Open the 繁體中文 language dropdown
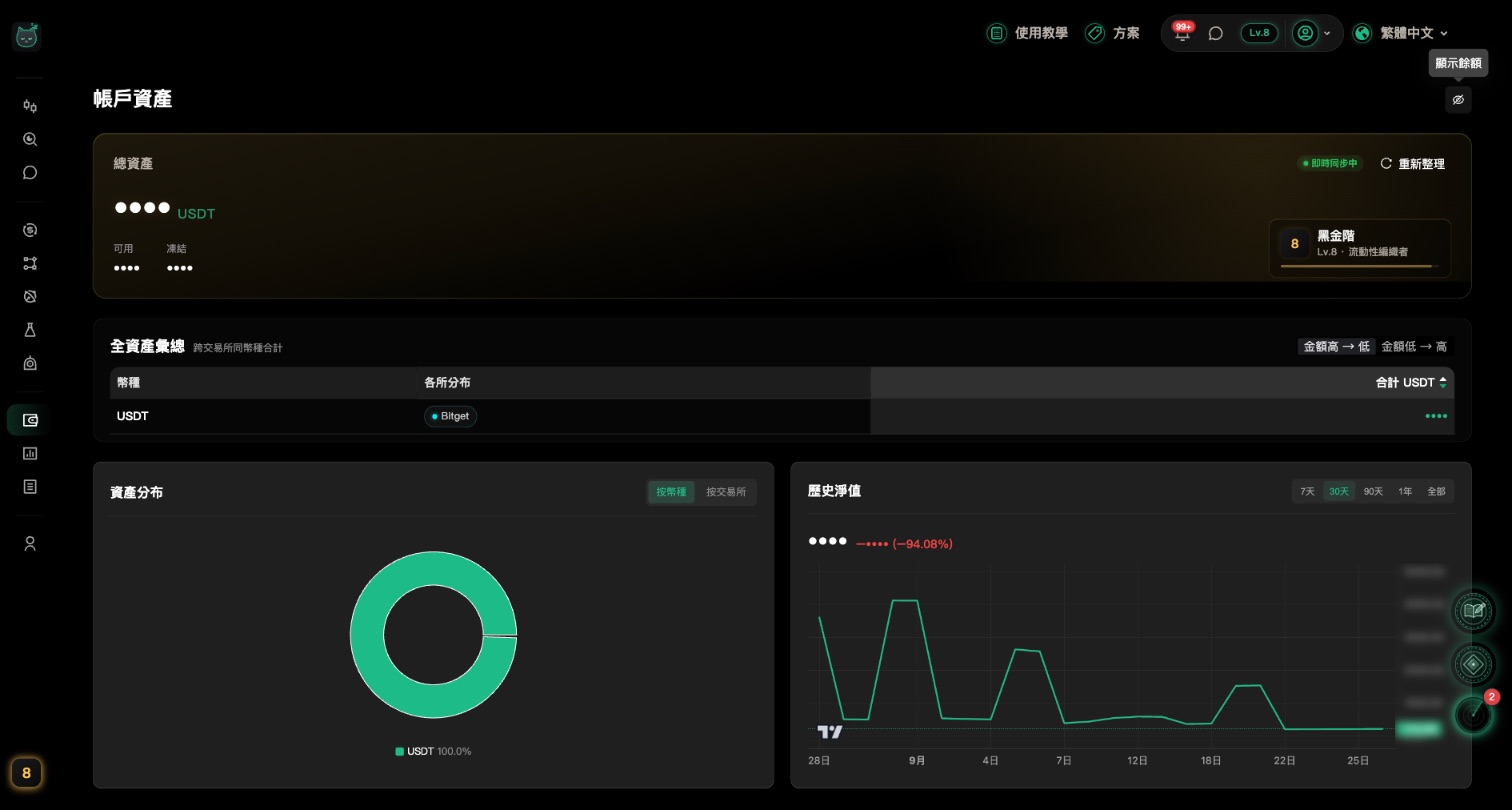This screenshot has width=1512, height=810. [x=1400, y=33]
